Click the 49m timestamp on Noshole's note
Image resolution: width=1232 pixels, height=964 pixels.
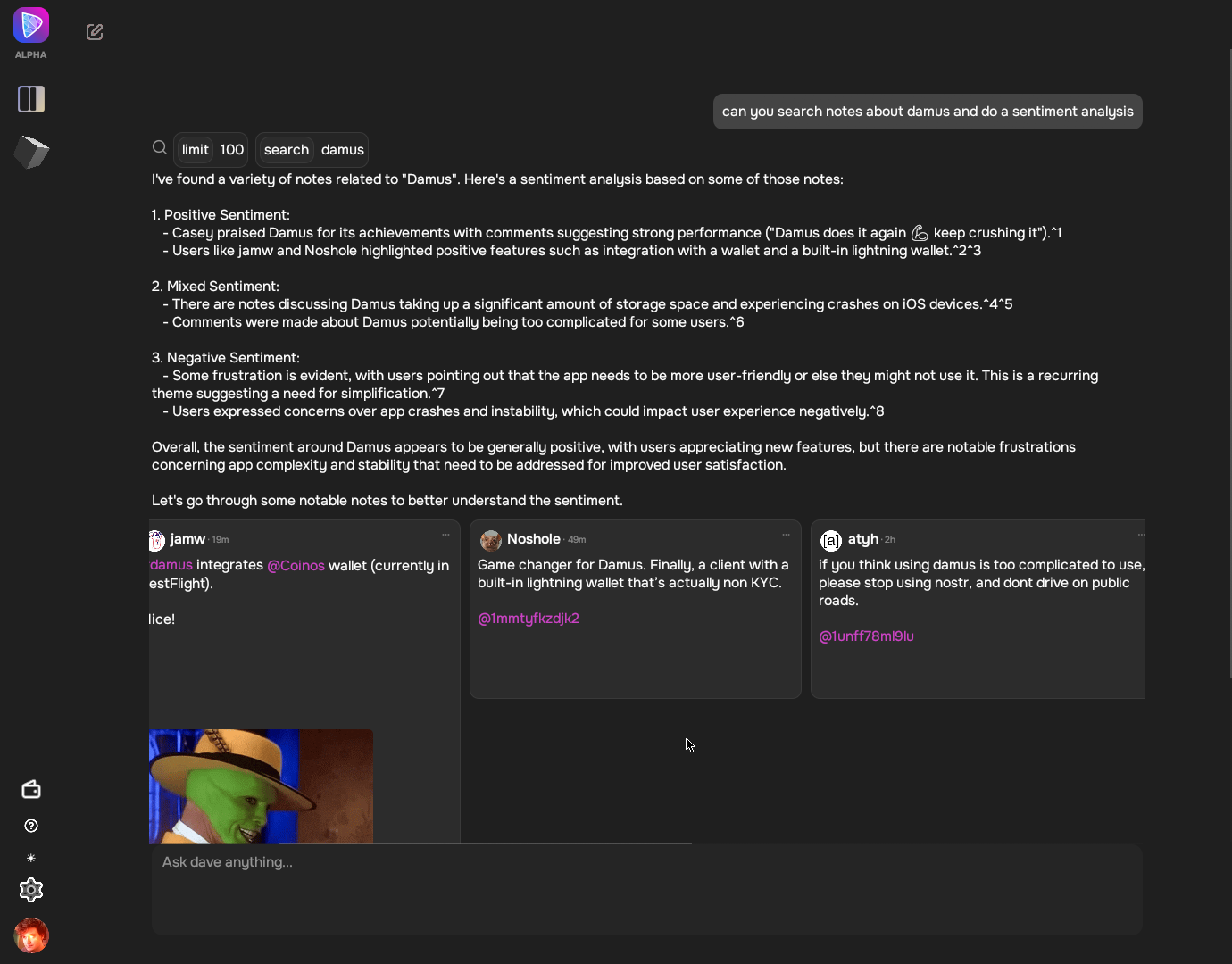[x=577, y=540]
